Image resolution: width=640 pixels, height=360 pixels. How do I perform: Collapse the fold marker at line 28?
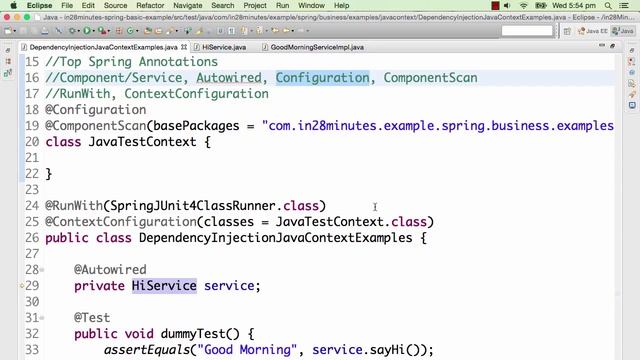[x=42, y=270]
